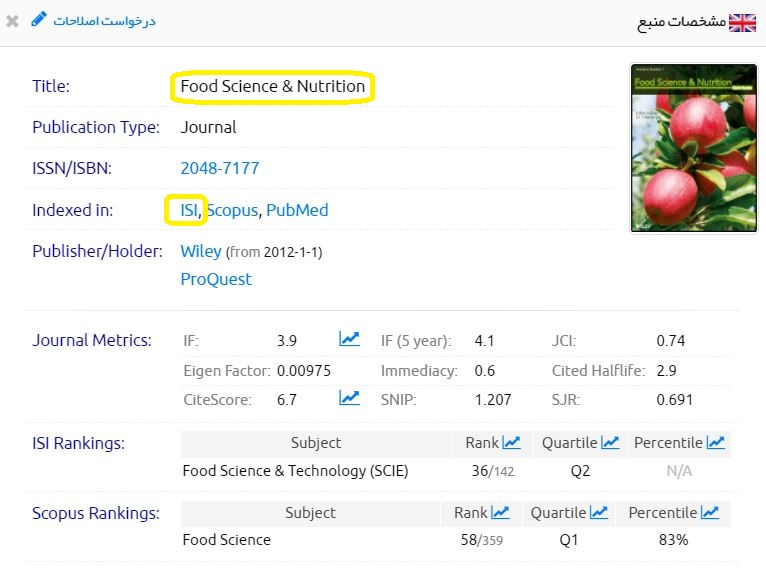
Task: Open the CiteScore trend chart icon
Action: pos(349,398)
